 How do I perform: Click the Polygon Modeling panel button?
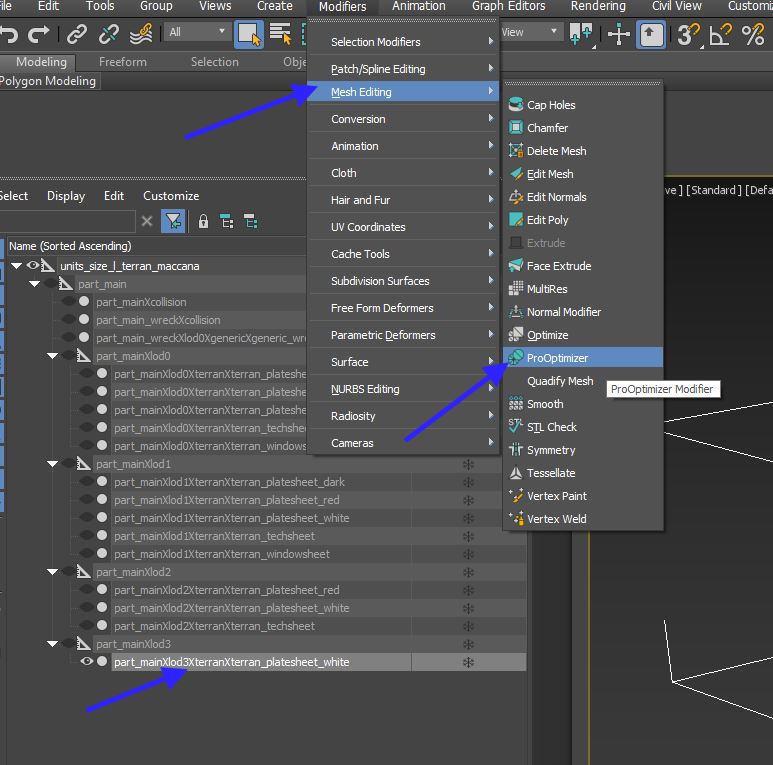tap(48, 81)
